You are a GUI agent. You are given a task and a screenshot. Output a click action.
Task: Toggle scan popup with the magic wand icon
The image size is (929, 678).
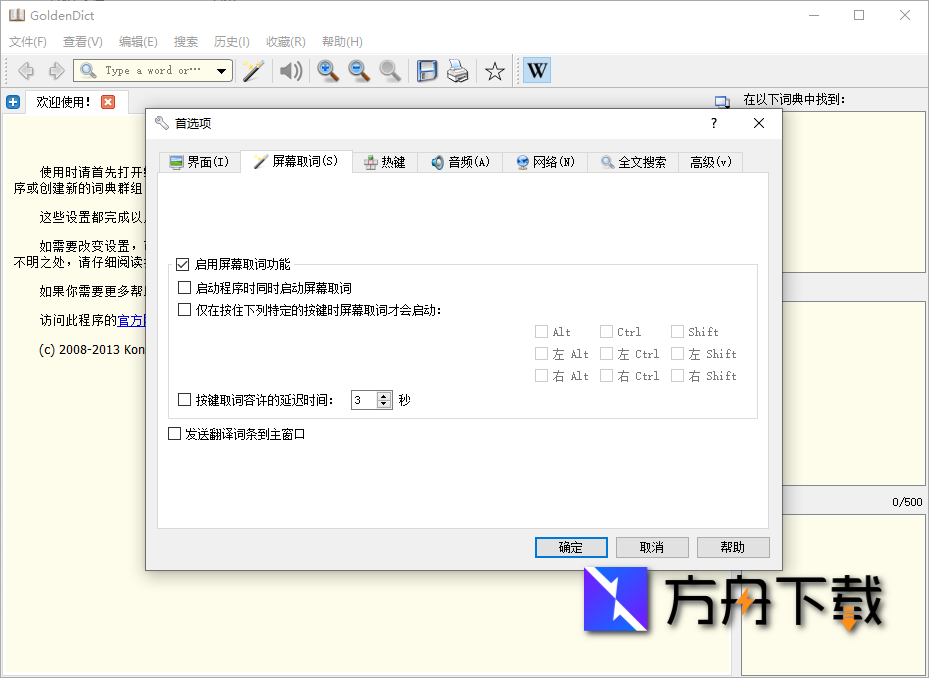(x=252, y=70)
